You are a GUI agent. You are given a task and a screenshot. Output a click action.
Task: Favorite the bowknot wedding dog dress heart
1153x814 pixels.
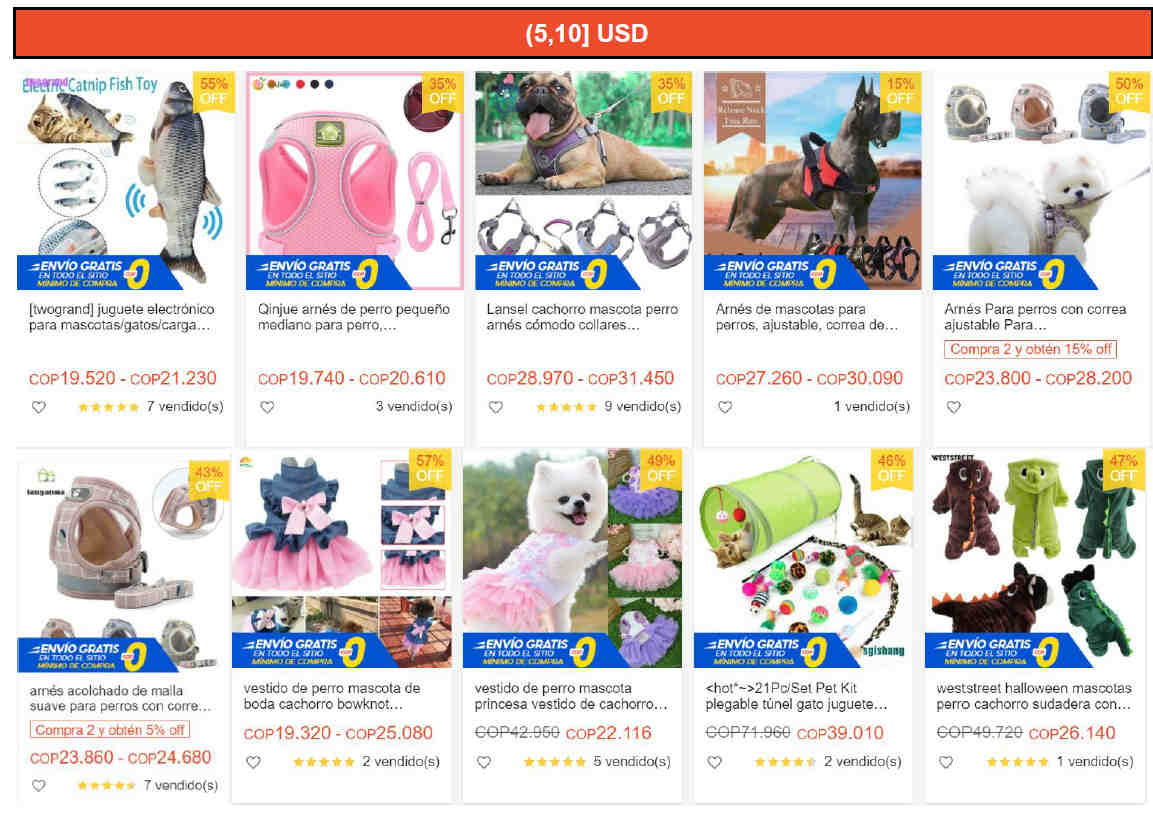tap(254, 762)
